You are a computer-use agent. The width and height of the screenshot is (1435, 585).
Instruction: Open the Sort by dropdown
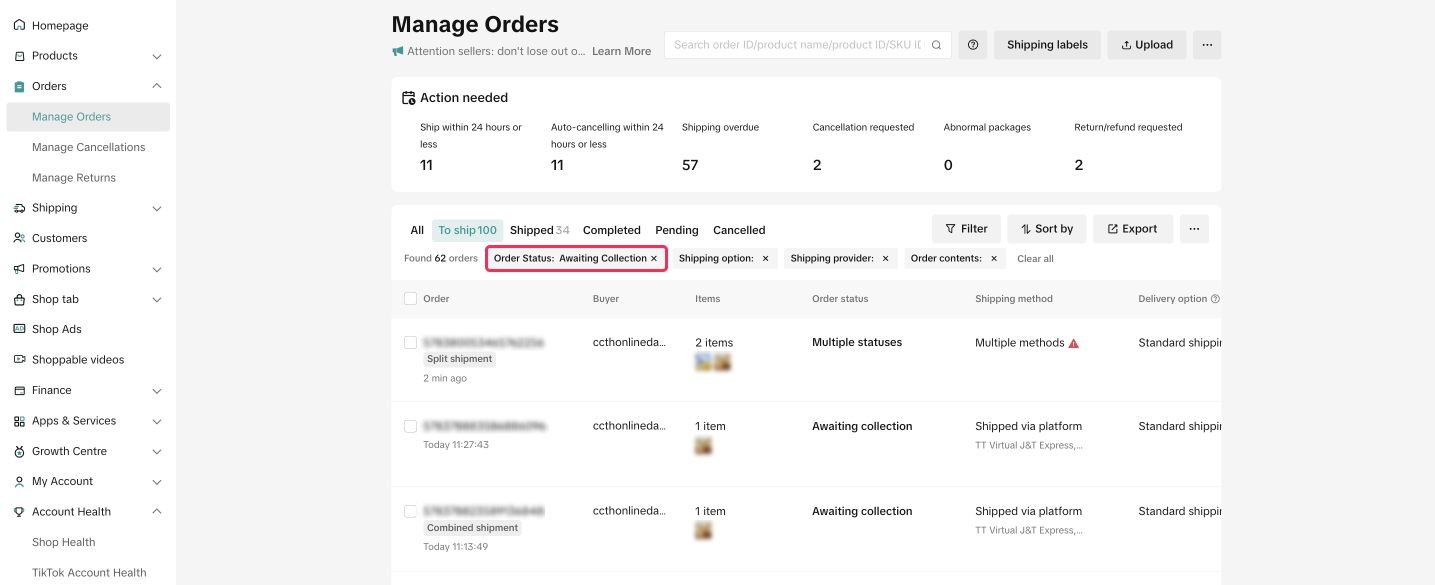1046,229
